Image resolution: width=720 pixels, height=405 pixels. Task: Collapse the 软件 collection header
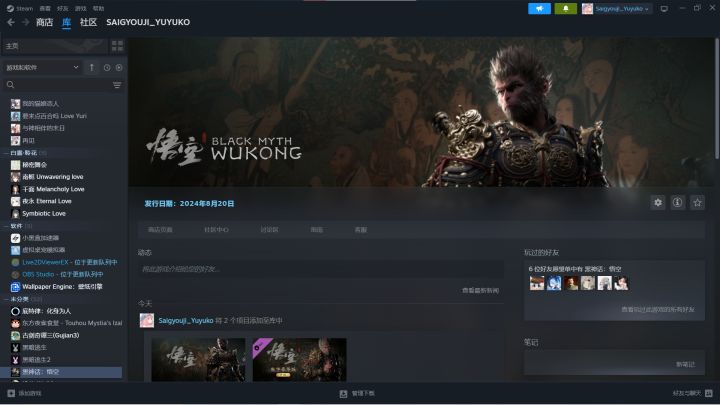(17, 226)
